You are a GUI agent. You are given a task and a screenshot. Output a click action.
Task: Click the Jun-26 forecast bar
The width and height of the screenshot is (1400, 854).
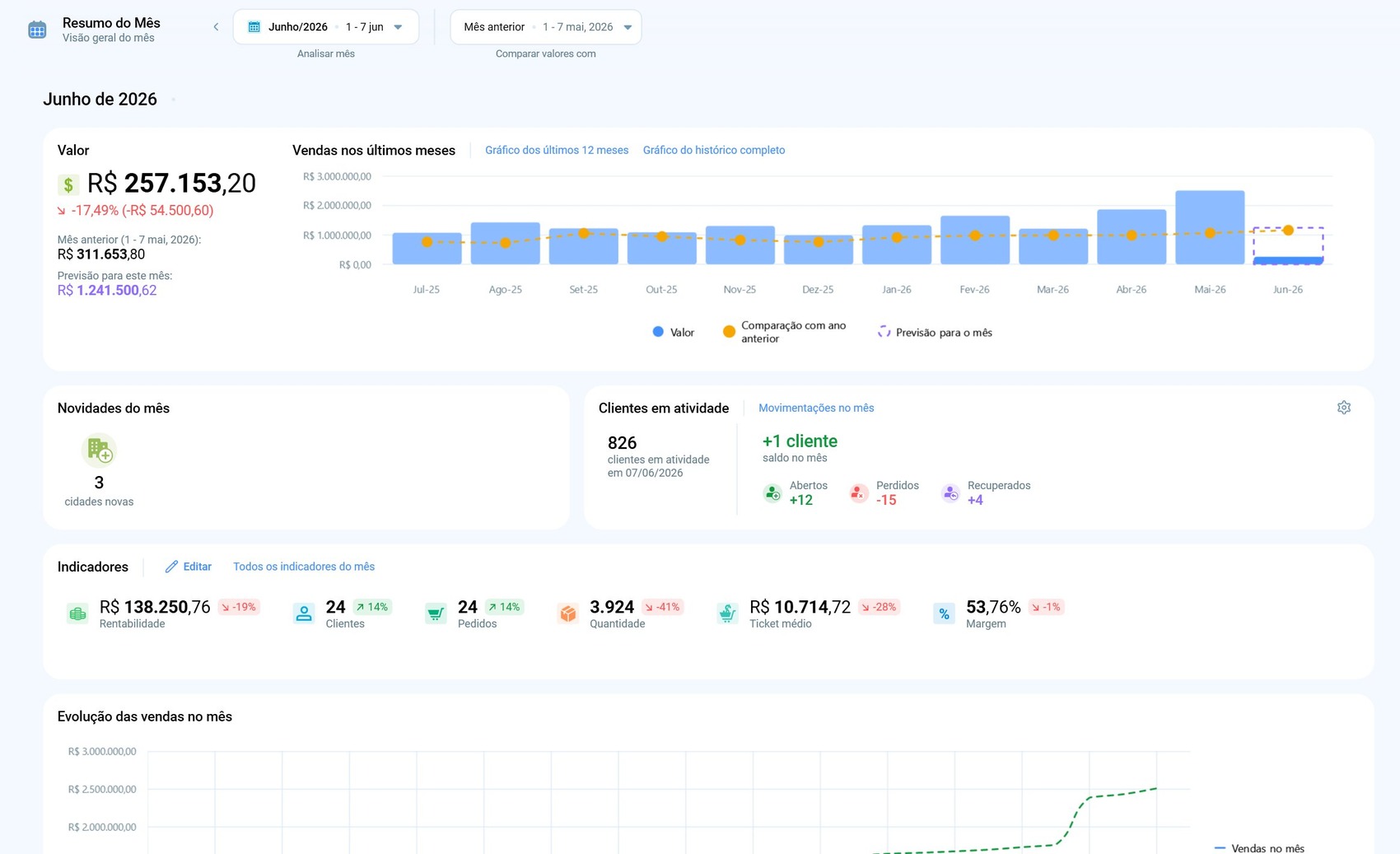[1288, 245]
